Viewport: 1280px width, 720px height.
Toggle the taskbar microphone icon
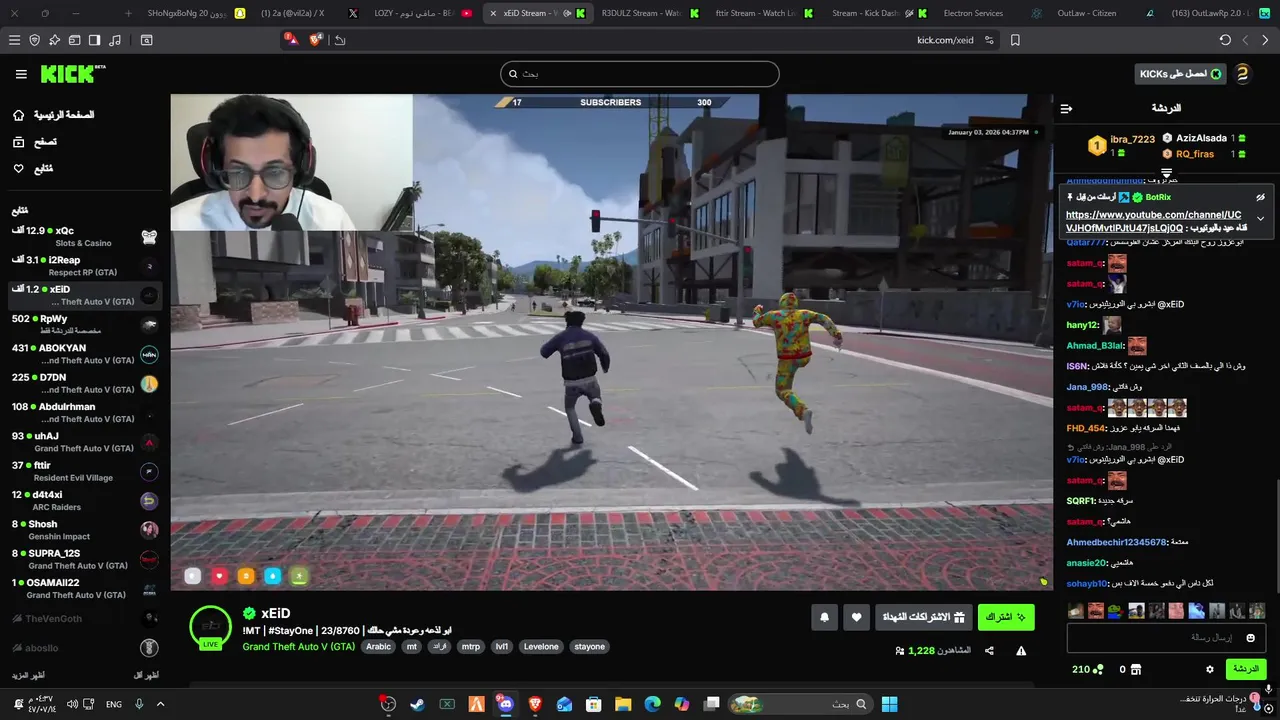[x=139, y=704]
